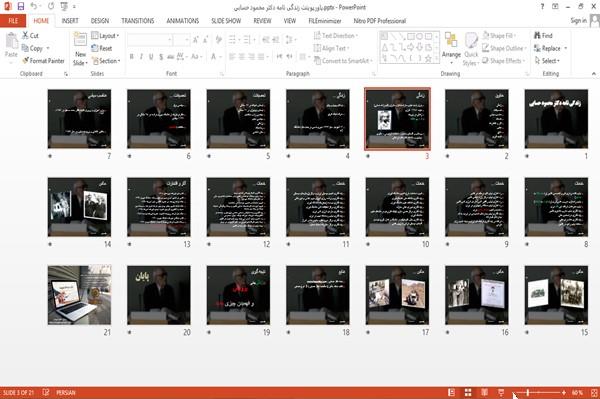The image size is (600, 399).
Task: Switch to Slide Sorter view icon
Action: 468,392
